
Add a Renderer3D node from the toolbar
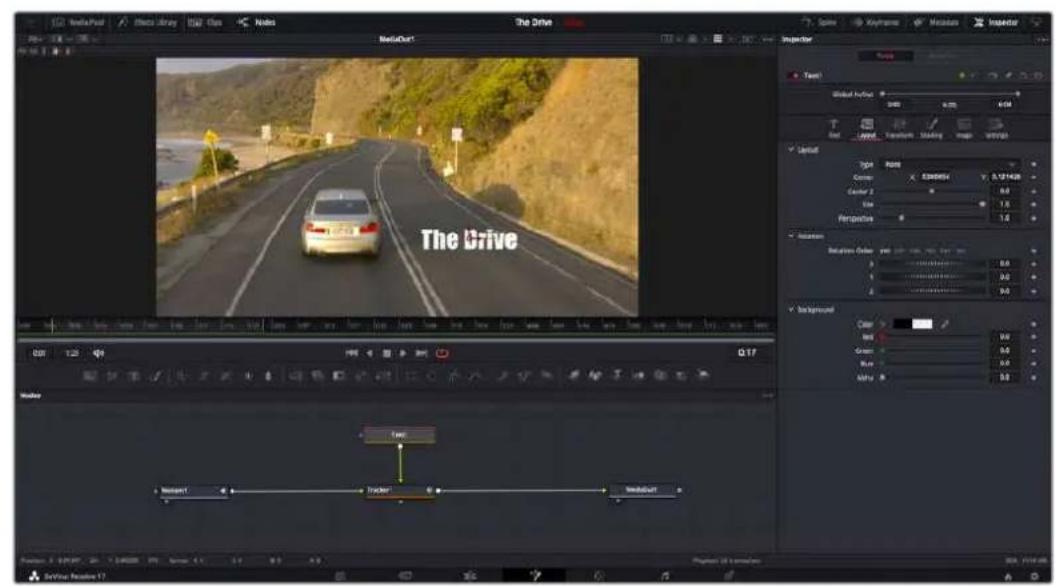click(x=704, y=376)
